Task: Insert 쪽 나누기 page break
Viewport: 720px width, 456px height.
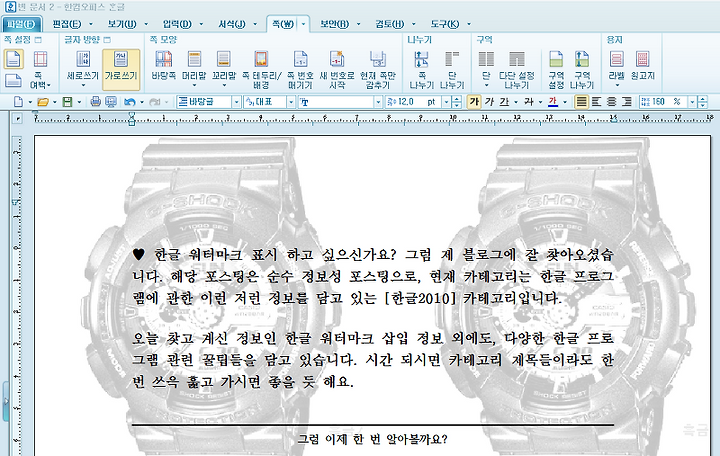Action: point(421,69)
